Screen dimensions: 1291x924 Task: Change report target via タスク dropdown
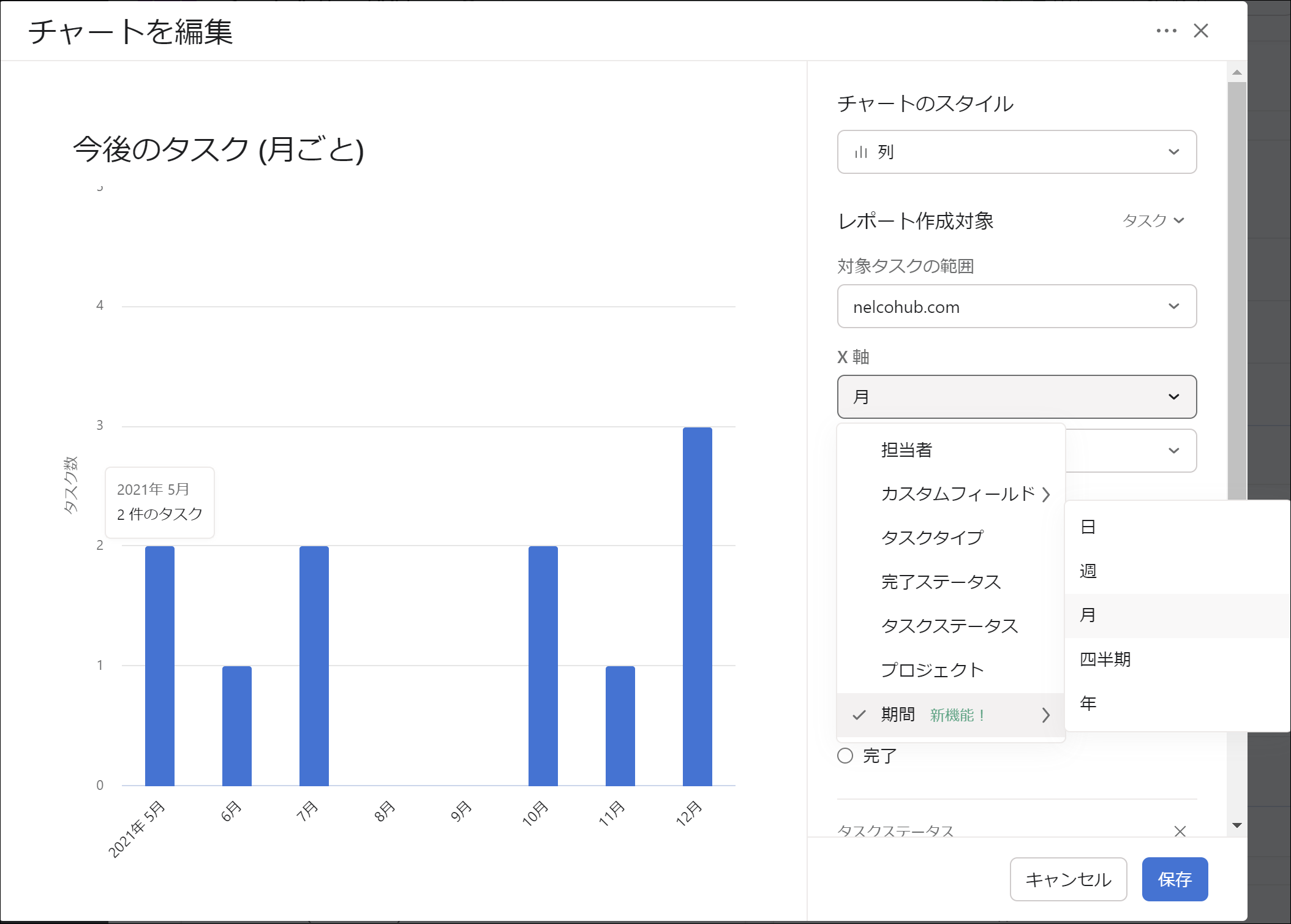[1153, 220]
